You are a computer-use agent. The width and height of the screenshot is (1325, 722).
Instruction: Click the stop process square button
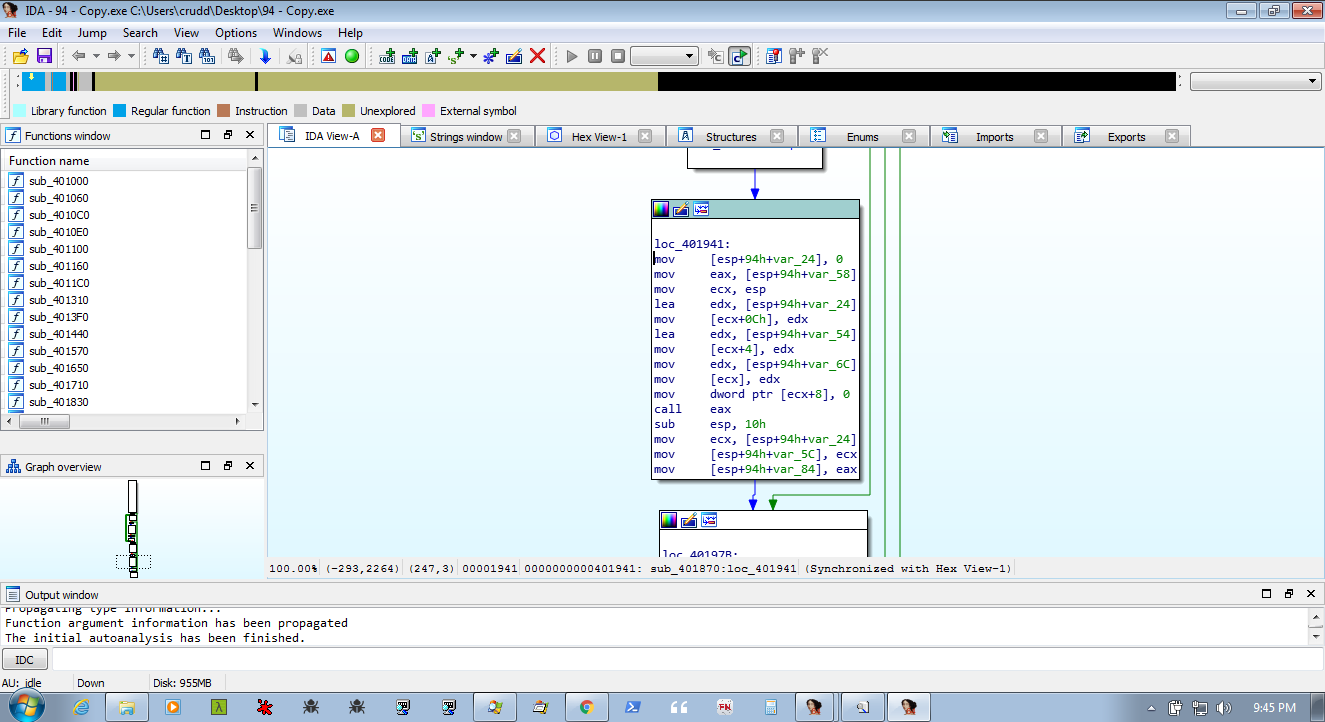pos(618,56)
